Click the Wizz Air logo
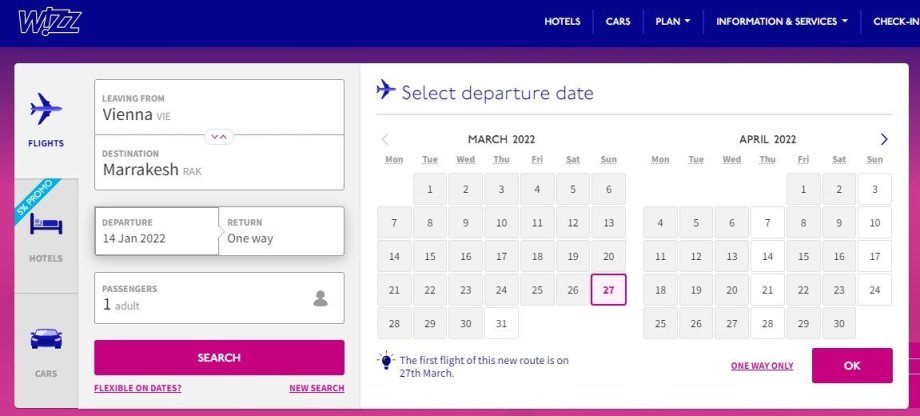The height and width of the screenshot is (416, 920). (x=49, y=21)
